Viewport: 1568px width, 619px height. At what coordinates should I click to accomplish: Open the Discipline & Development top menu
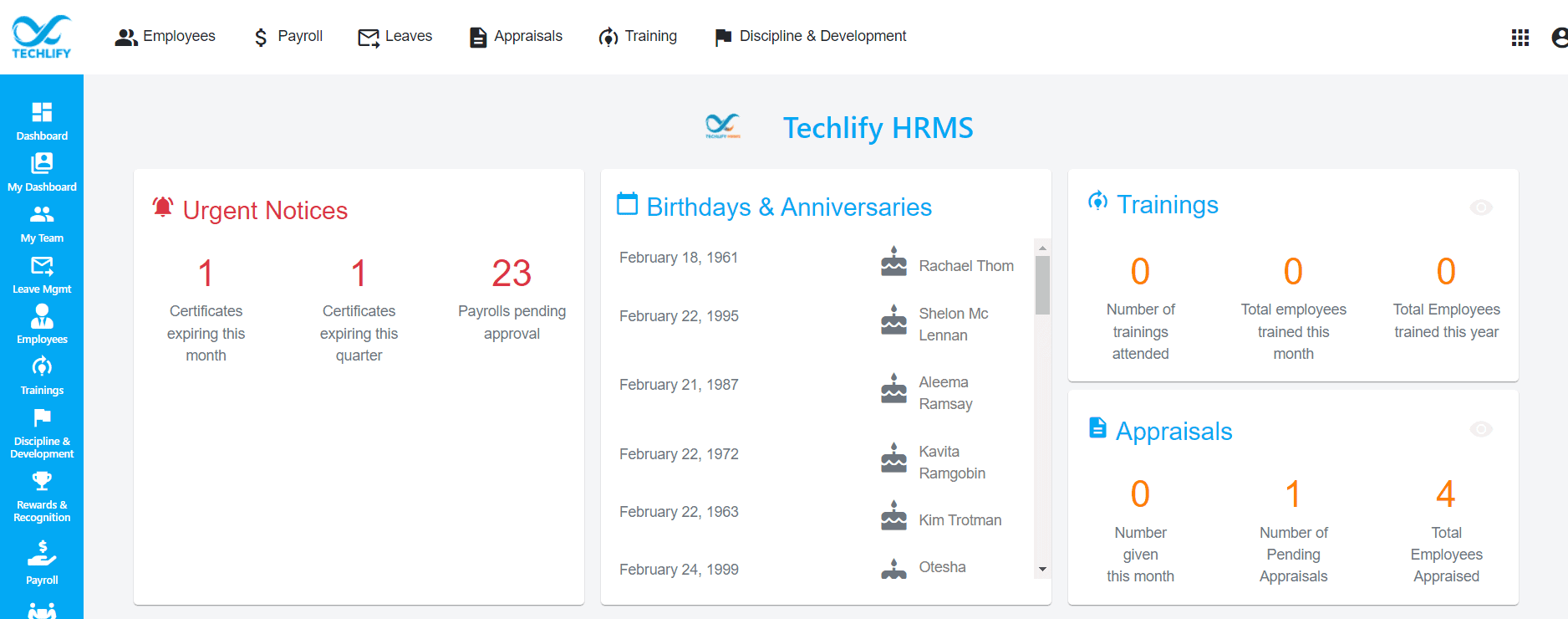pyautogui.click(x=810, y=37)
